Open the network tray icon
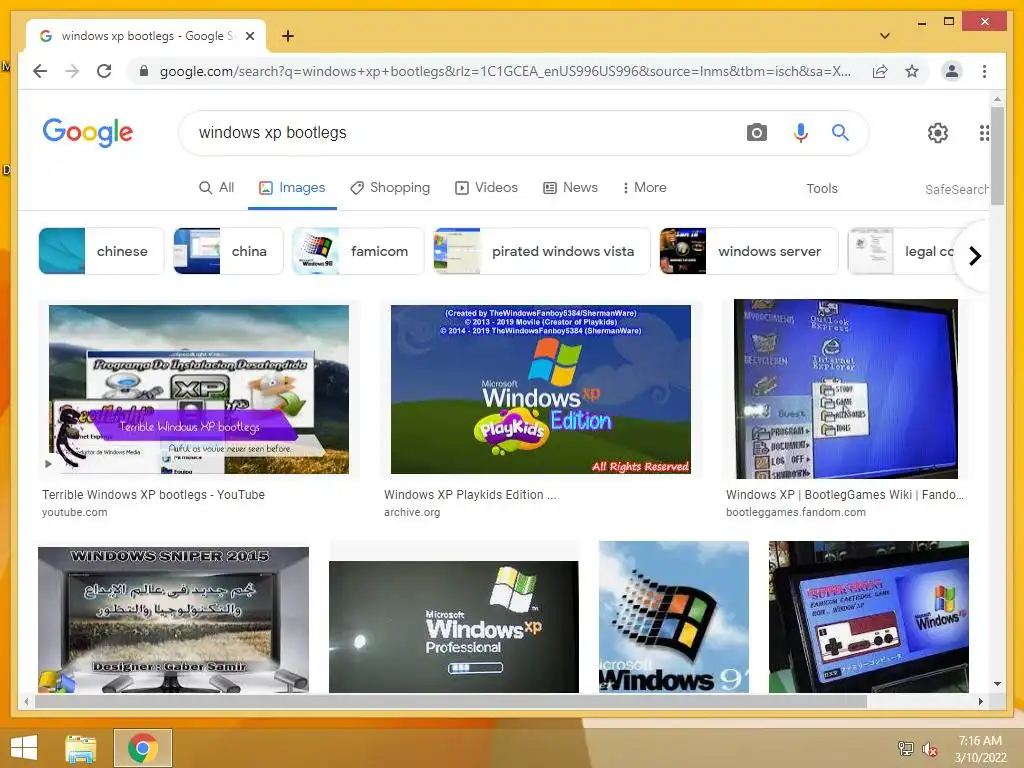 (x=906, y=748)
